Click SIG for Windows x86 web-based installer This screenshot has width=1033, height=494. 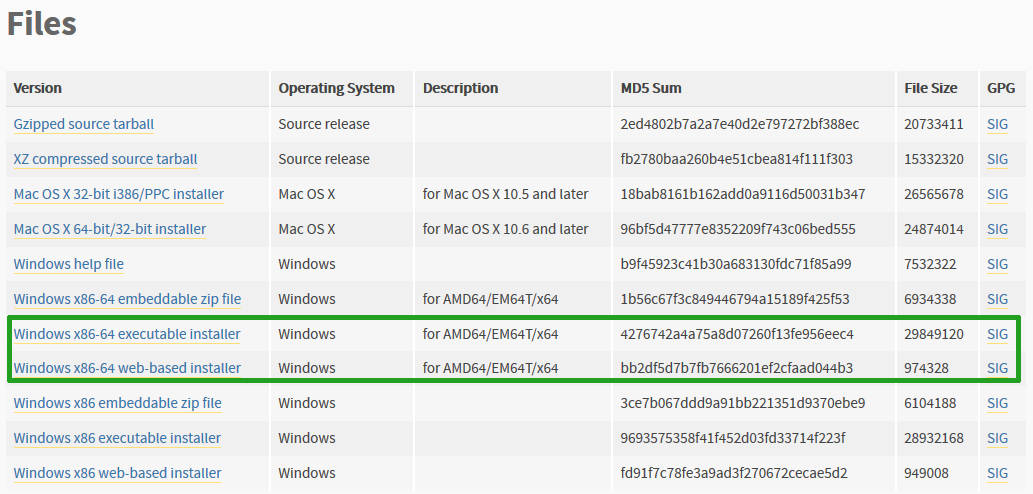click(x=997, y=473)
